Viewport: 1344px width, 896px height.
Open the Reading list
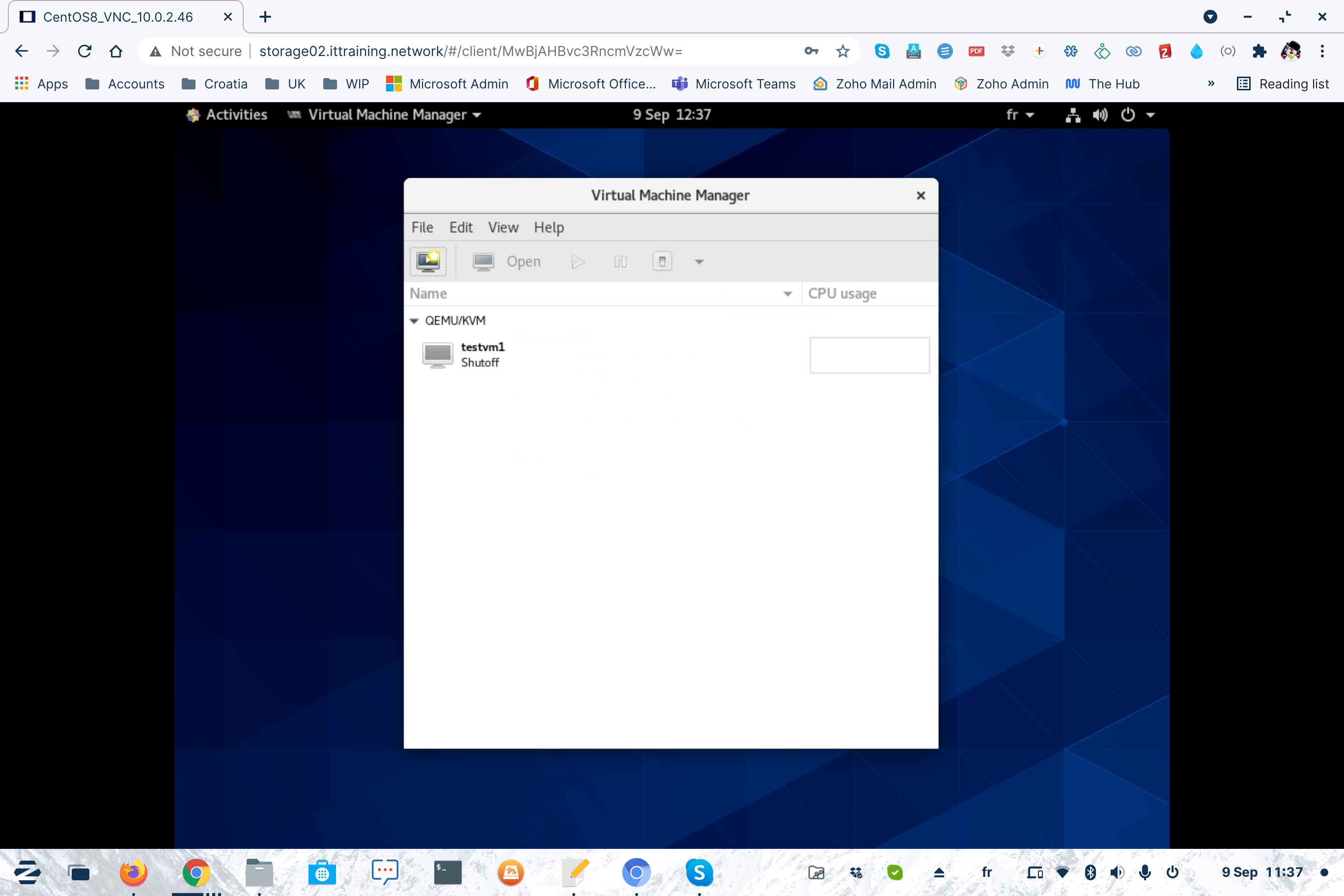(1282, 84)
